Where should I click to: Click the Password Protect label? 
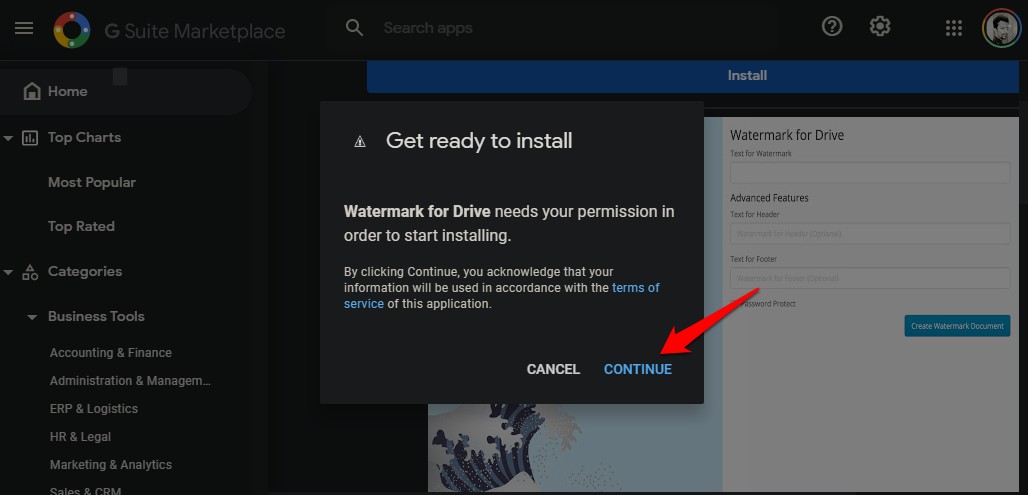[x=766, y=304]
